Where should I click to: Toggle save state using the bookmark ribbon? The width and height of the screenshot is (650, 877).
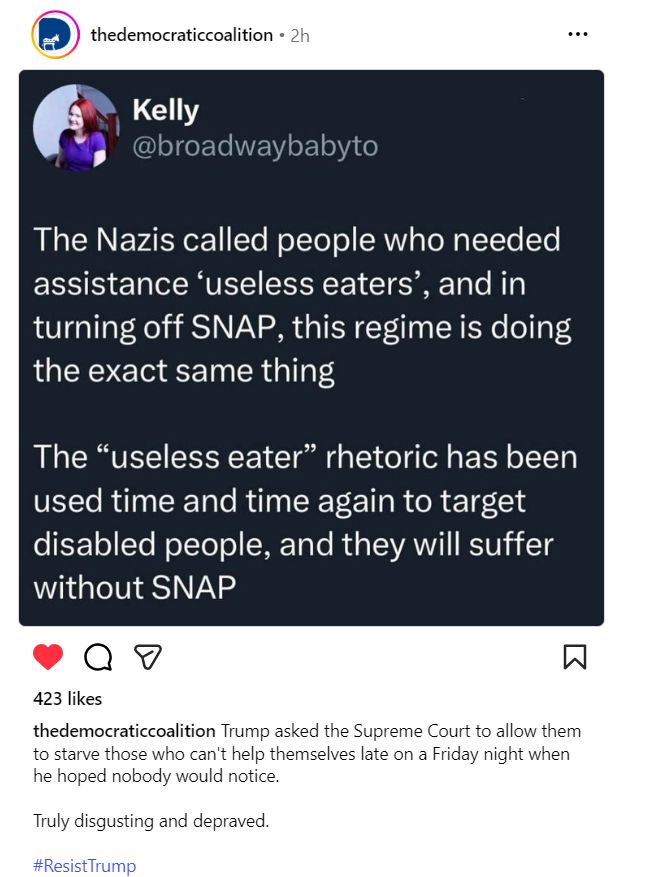(x=575, y=656)
